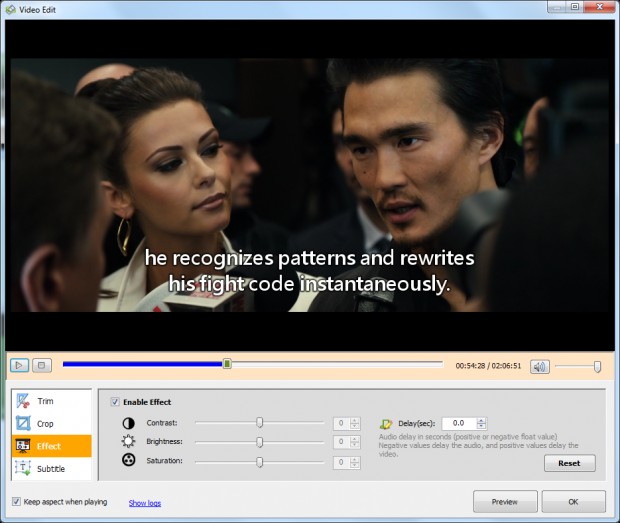Open the Subtitle tab
The image size is (620, 523).
[x=52, y=469]
